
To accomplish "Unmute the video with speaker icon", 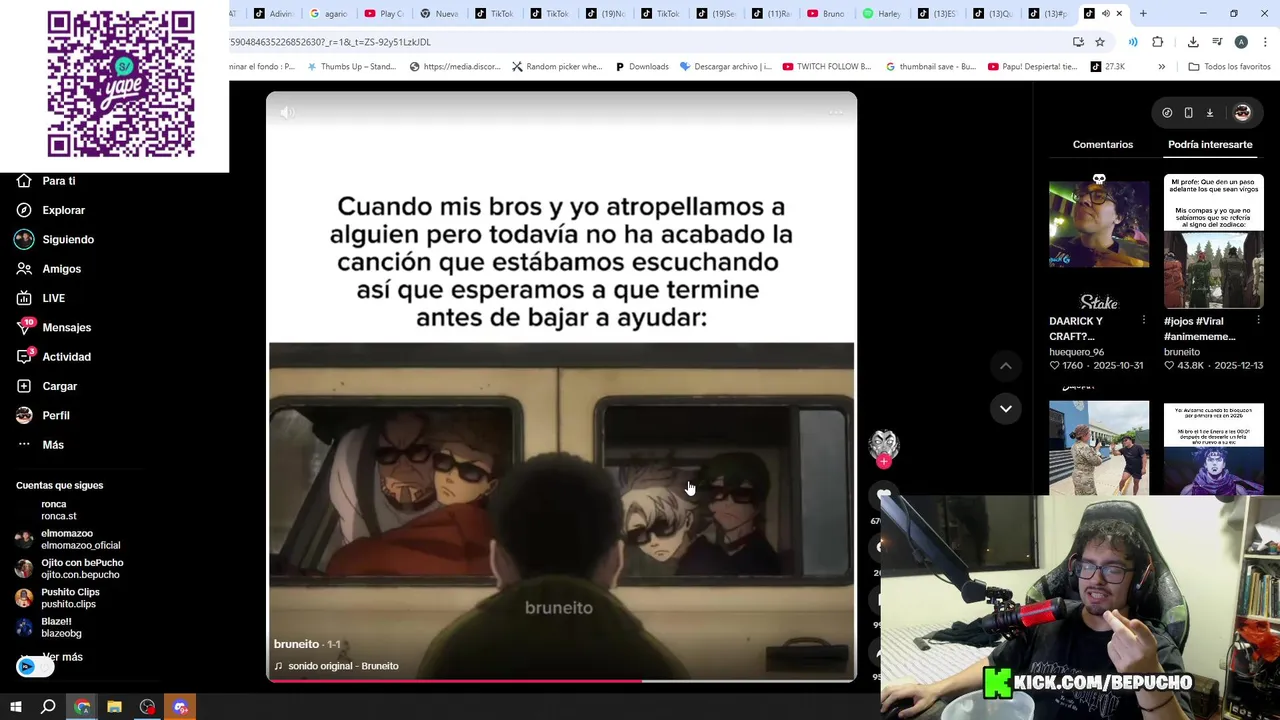I will point(287,113).
